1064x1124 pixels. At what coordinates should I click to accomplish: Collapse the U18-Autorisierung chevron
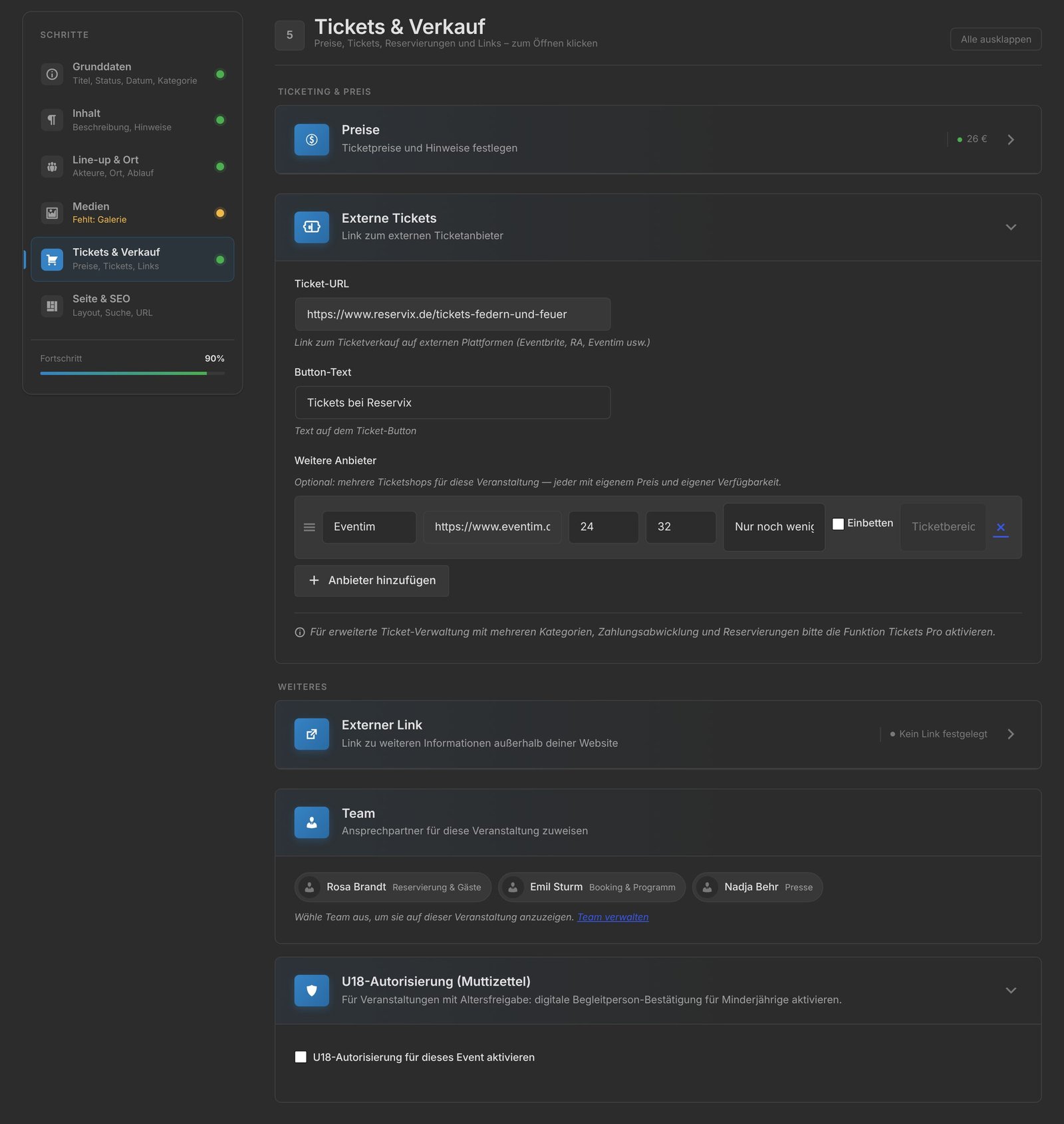[1011, 991]
